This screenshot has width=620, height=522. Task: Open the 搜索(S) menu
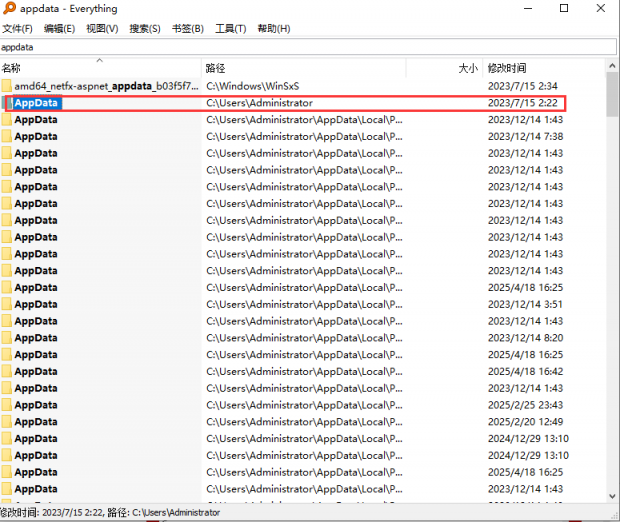tap(144, 28)
